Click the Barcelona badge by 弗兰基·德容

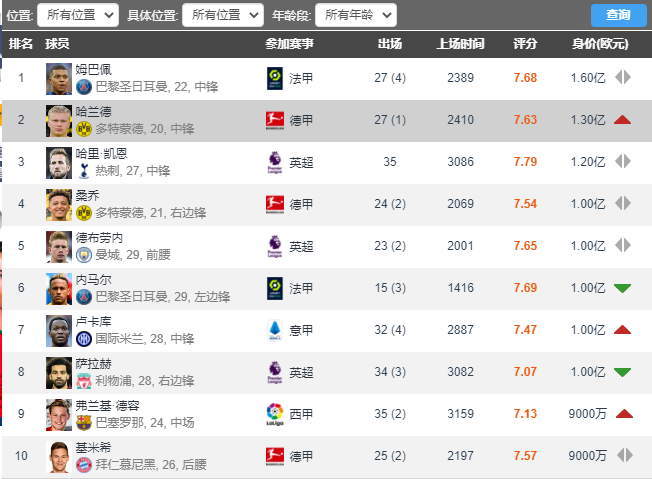click(84, 423)
